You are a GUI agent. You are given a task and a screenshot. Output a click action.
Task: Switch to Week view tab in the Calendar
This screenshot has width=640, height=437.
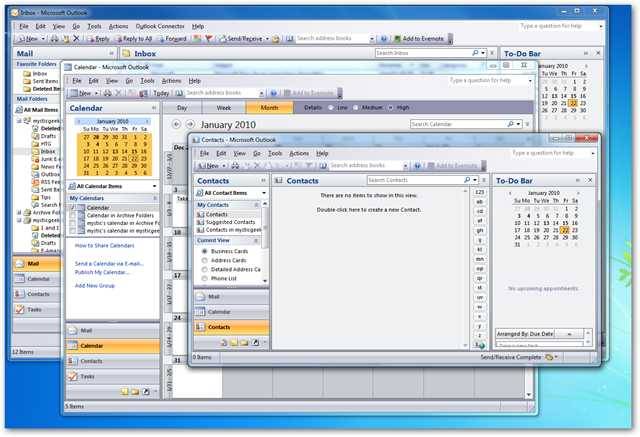(224, 108)
